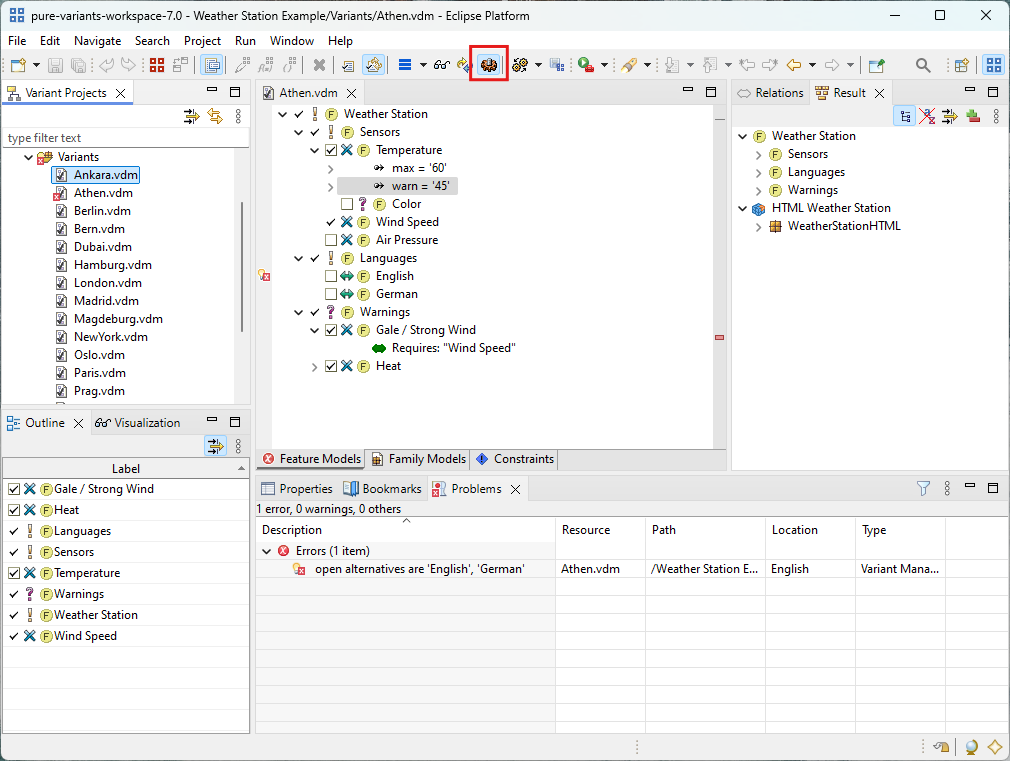Collapse the Weather Station root node in the editor

(x=283, y=114)
